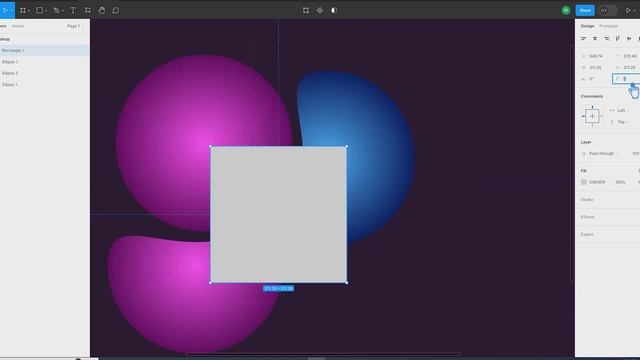Image resolution: width=640 pixels, height=360 pixels.
Task: Open the Top vertical constraint dropdown
Action: pos(619,122)
